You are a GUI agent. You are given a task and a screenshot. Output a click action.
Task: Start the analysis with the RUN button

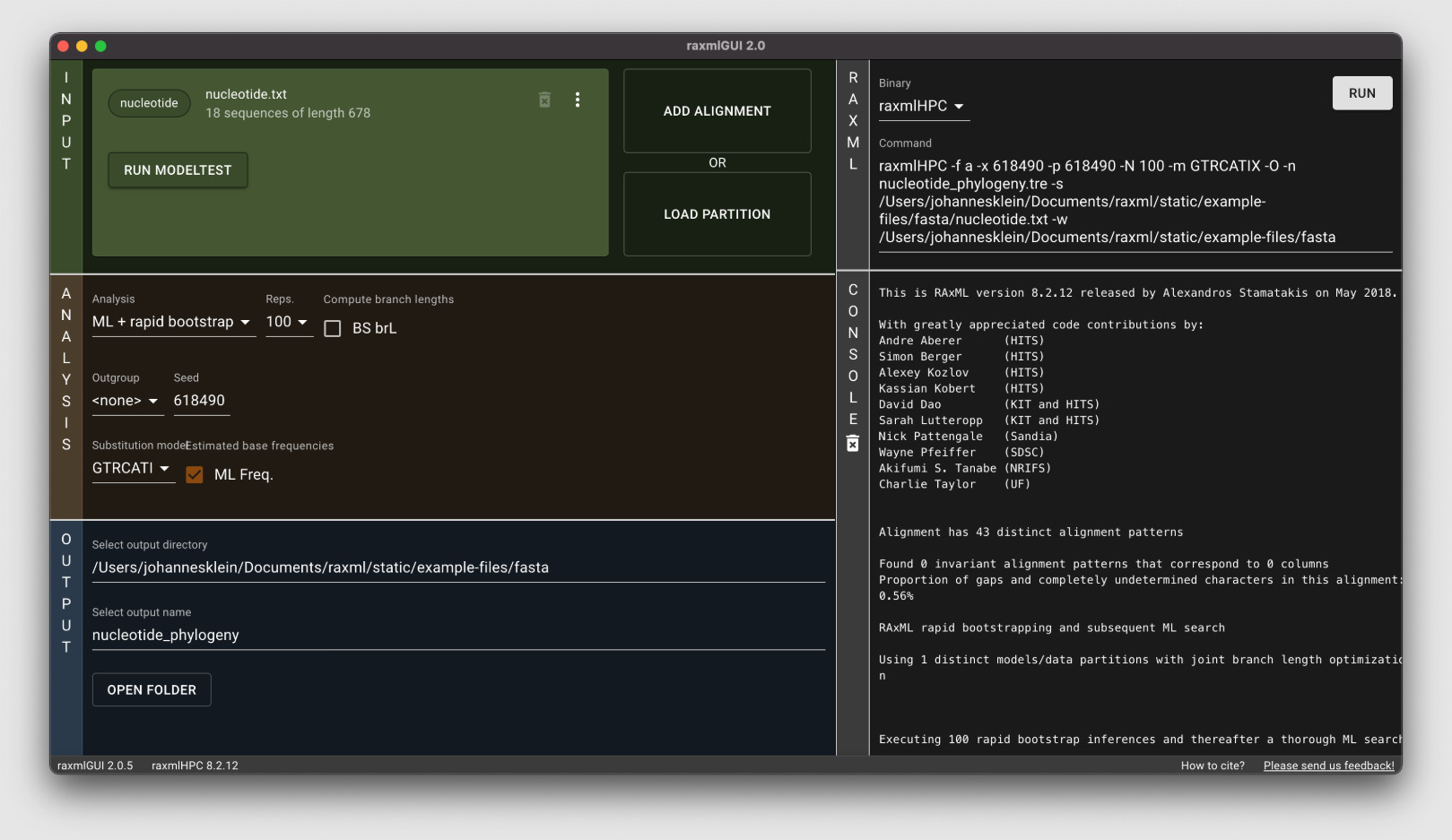coord(1362,93)
